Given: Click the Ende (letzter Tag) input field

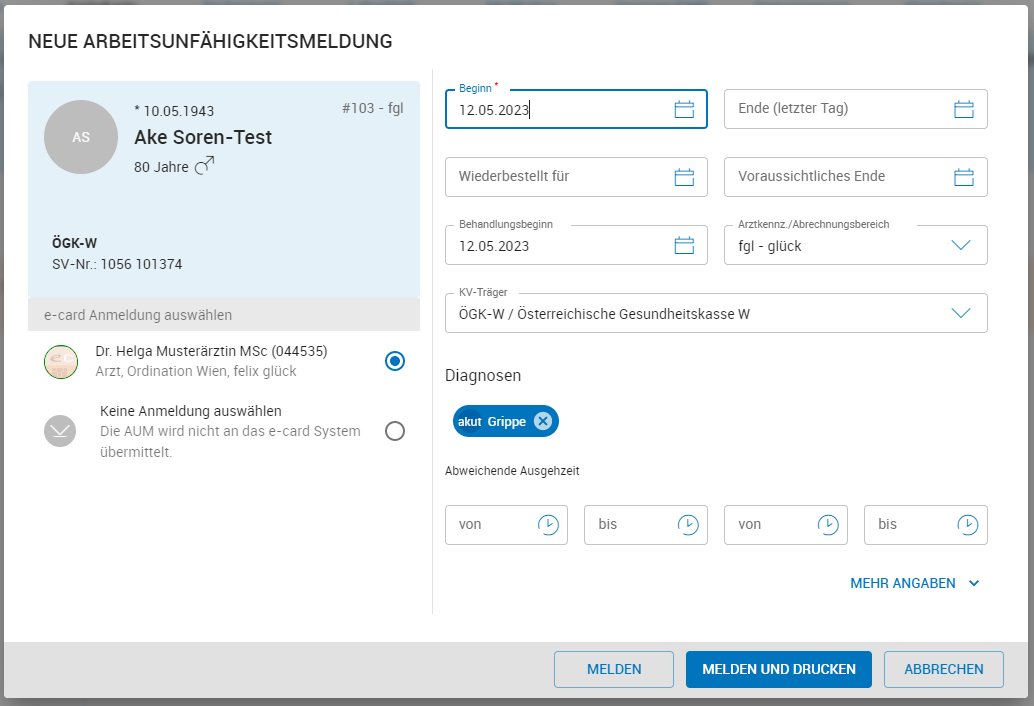Looking at the screenshot, I should [835, 109].
